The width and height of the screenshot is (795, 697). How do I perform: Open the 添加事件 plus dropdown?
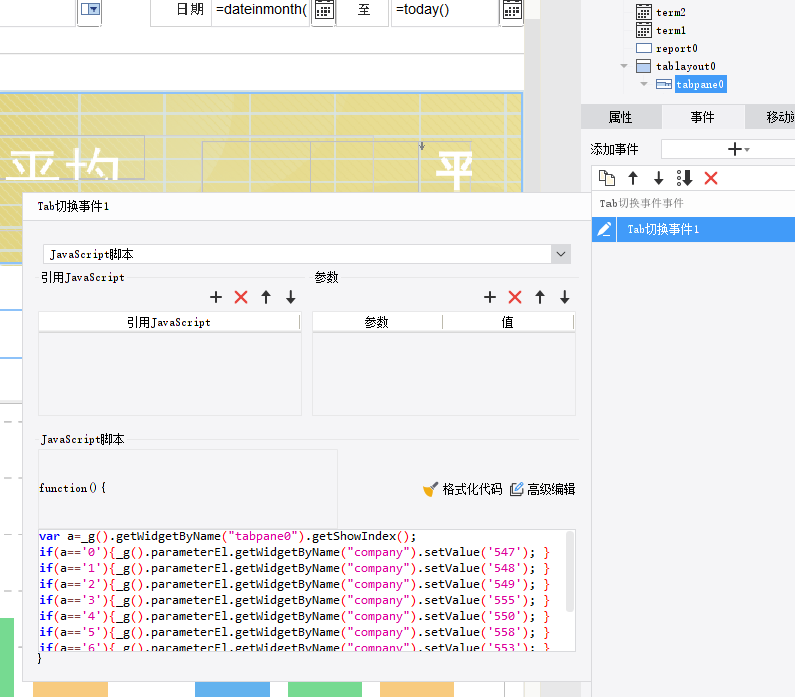pos(738,149)
